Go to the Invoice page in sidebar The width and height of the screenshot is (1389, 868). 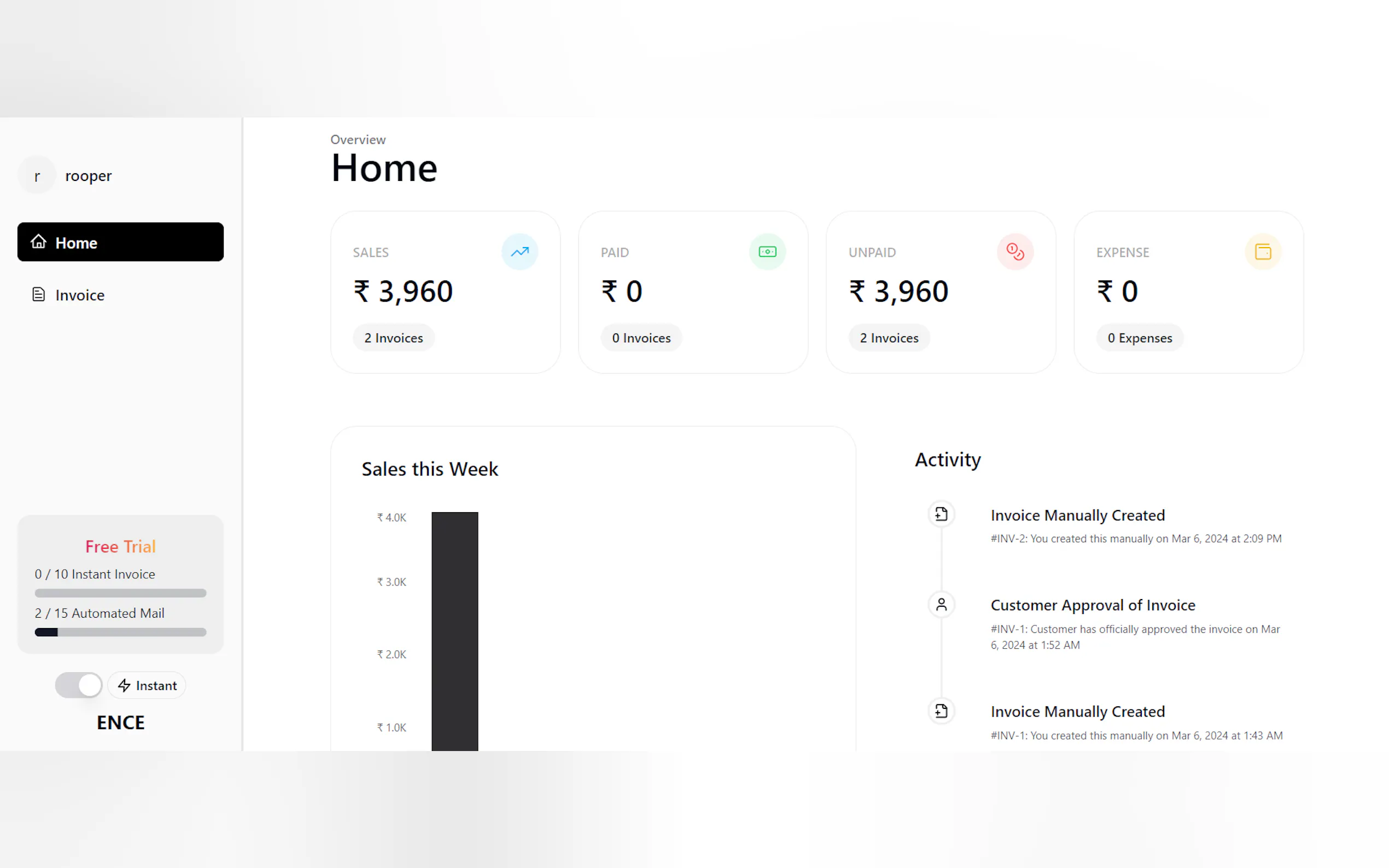pos(79,295)
